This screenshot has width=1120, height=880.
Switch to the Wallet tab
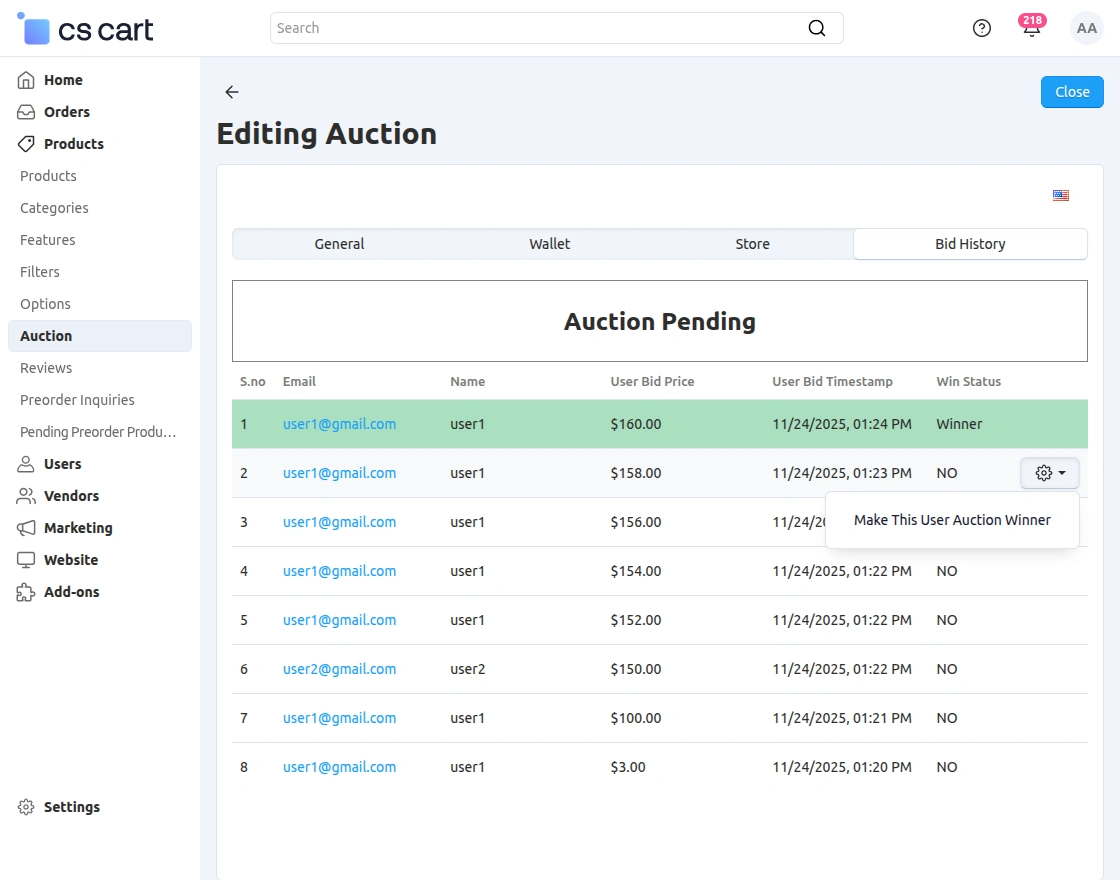(x=549, y=244)
